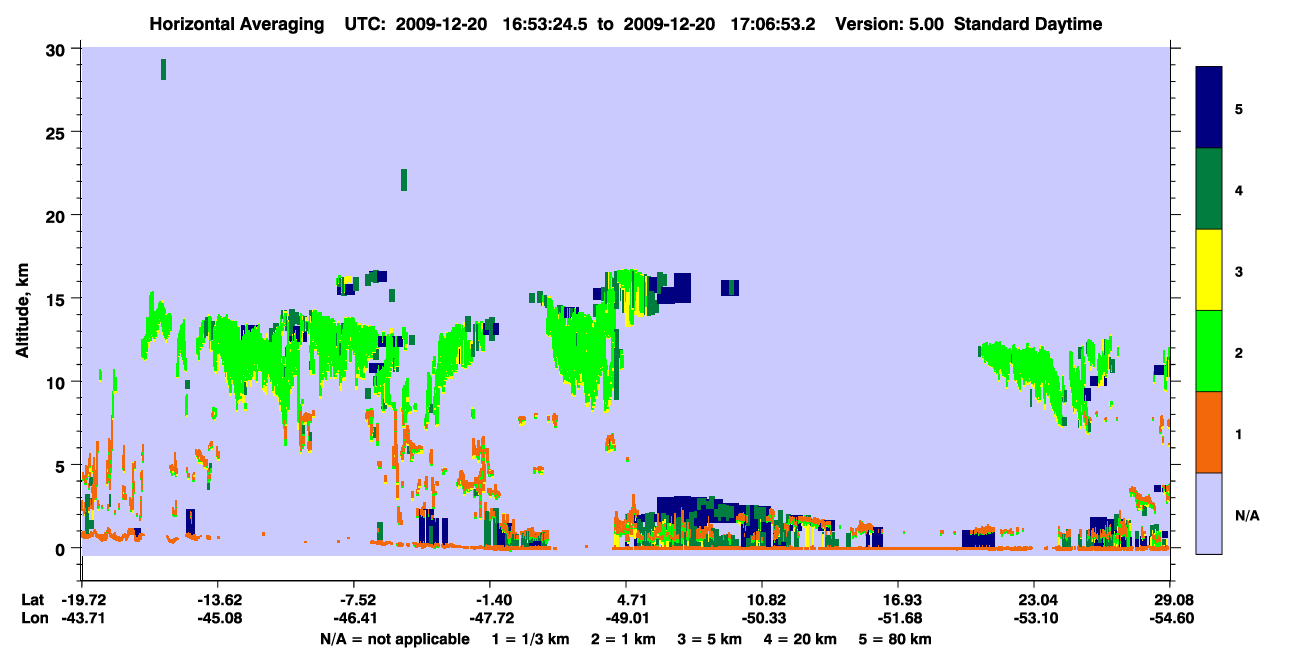Click longitude value -45.08
This screenshot has width=1300, height=667.
[217, 619]
